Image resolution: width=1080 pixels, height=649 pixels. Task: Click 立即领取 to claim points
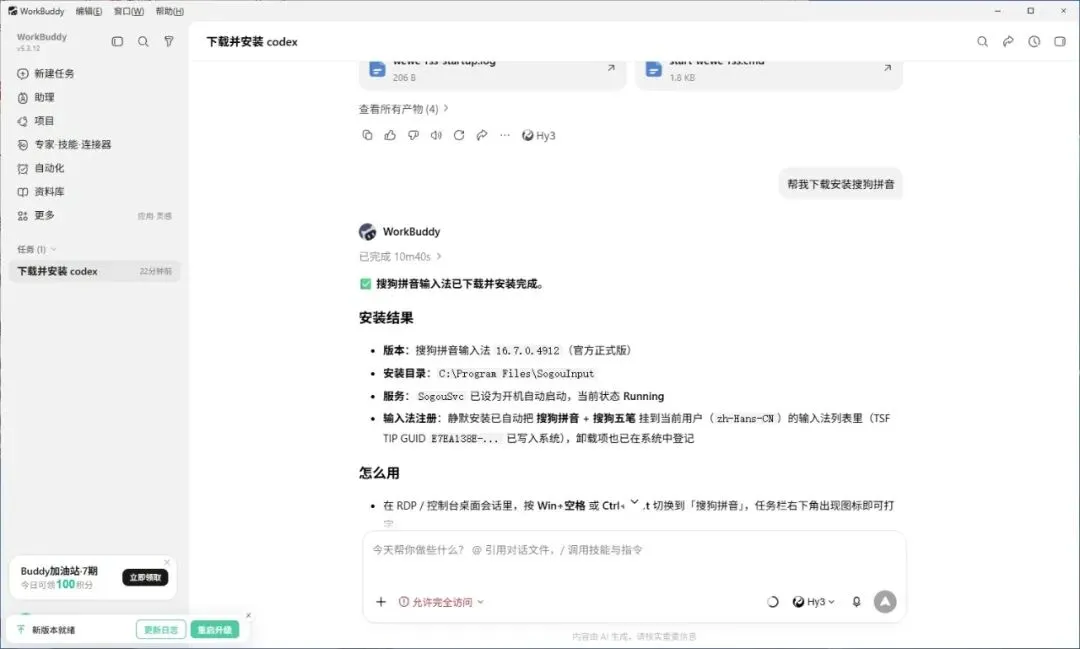(x=145, y=577)
